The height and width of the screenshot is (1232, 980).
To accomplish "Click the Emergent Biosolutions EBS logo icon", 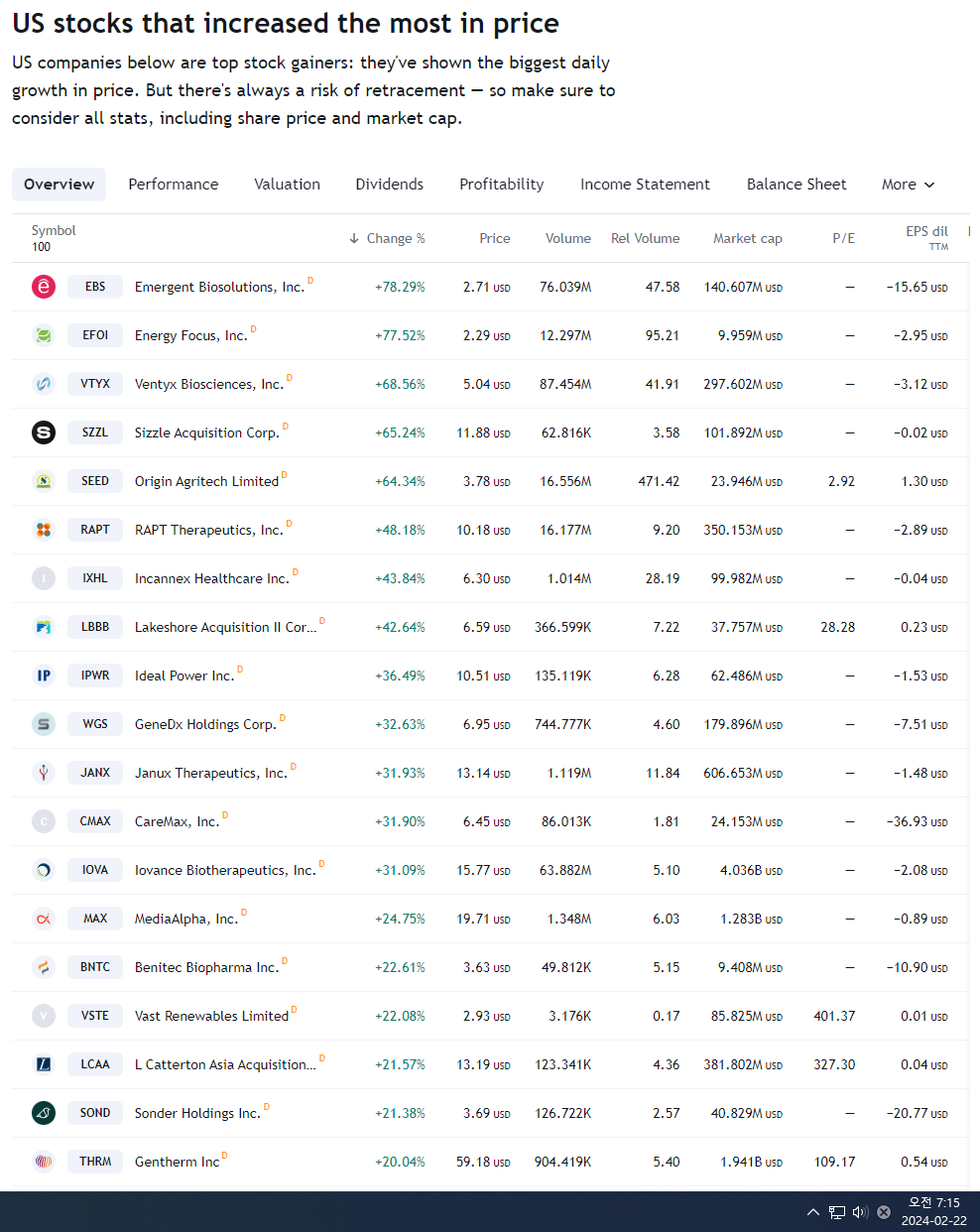I will pos(44,287).
